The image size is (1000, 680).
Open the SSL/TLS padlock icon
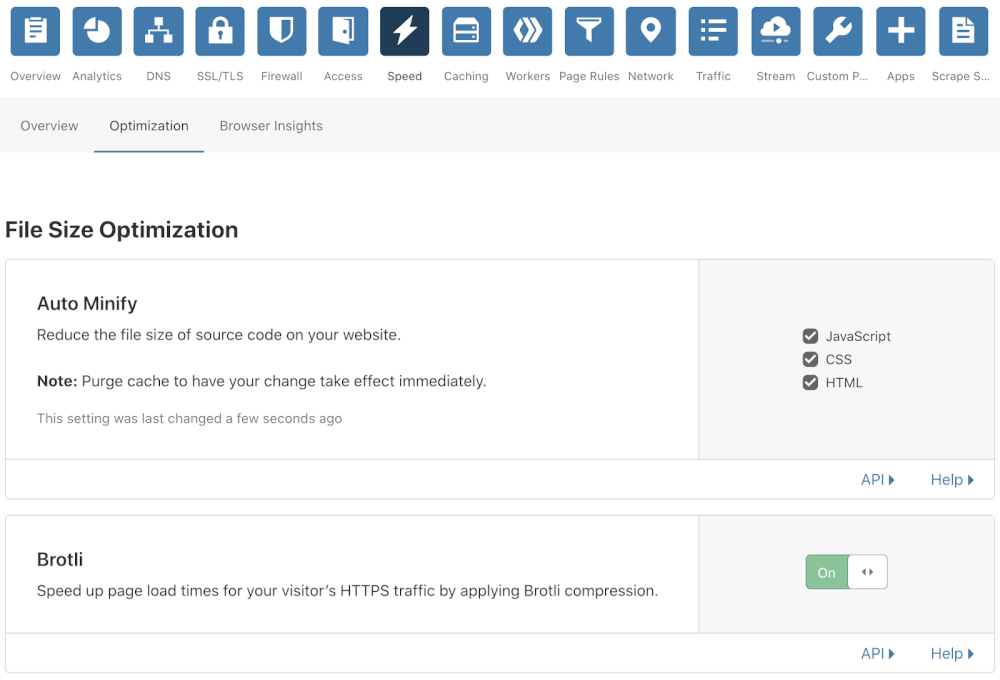(x=220, y=32)
